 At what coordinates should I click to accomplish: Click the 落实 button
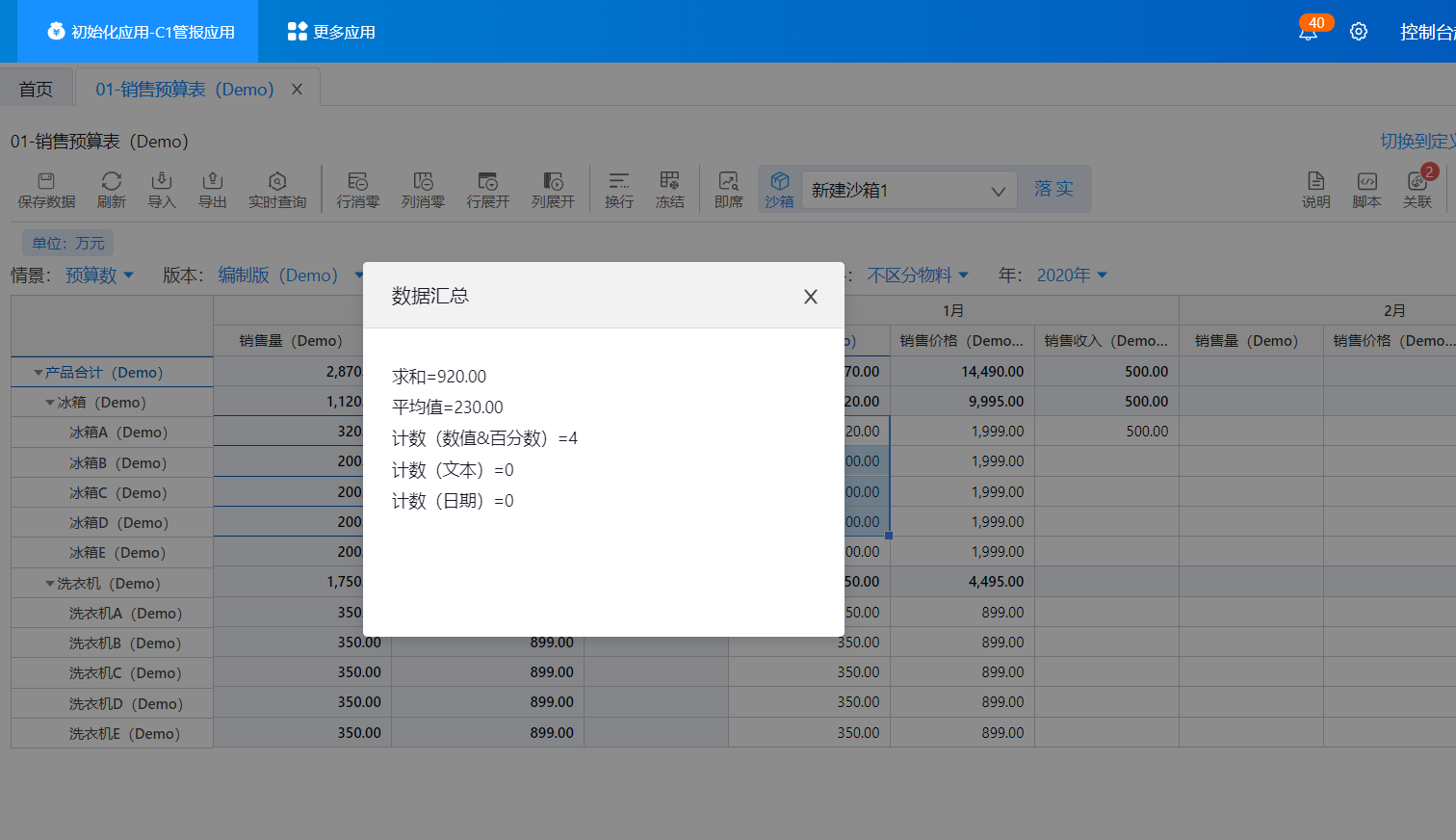(x=1053, y=189)
